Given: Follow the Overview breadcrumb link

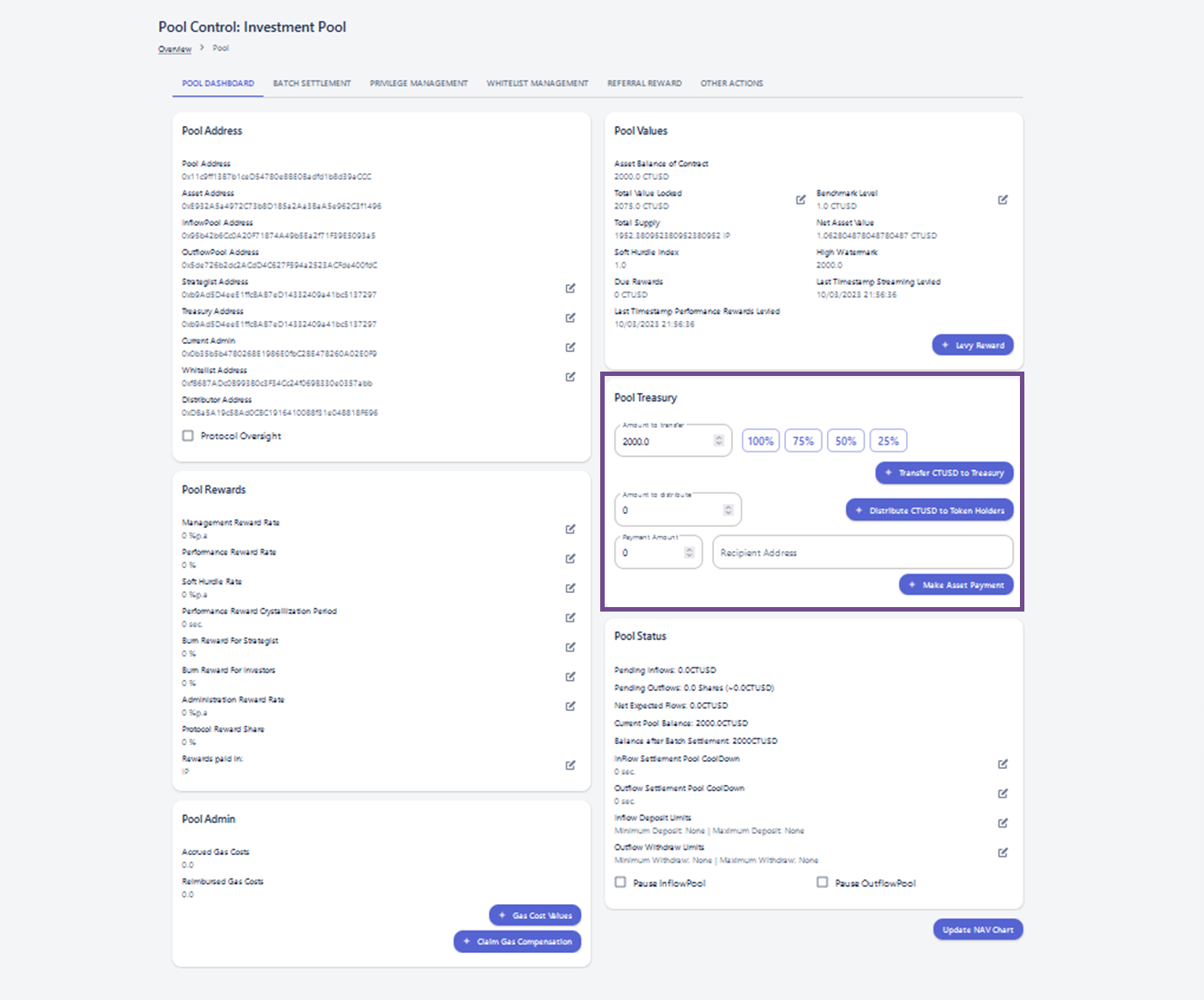Looking at the screenshot, I should coord(174,49).
